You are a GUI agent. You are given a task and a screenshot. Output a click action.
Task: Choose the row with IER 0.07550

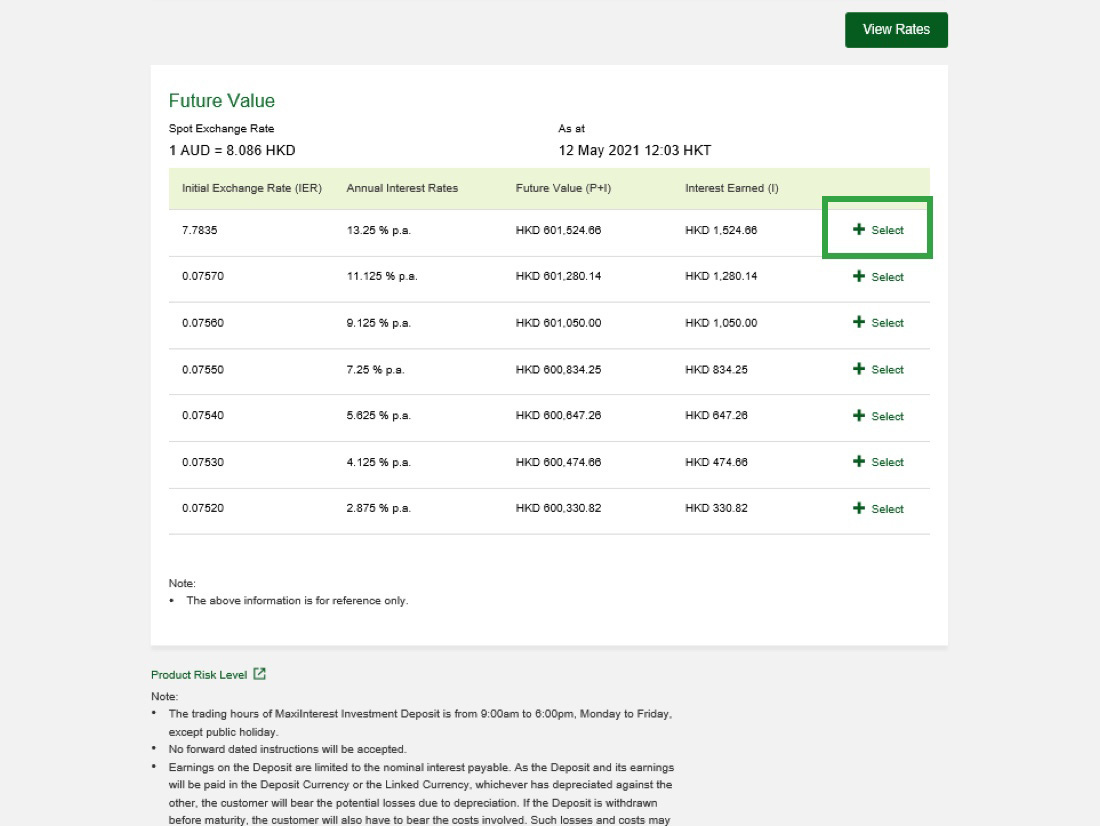pyautogui.click(x=878, y=370)
